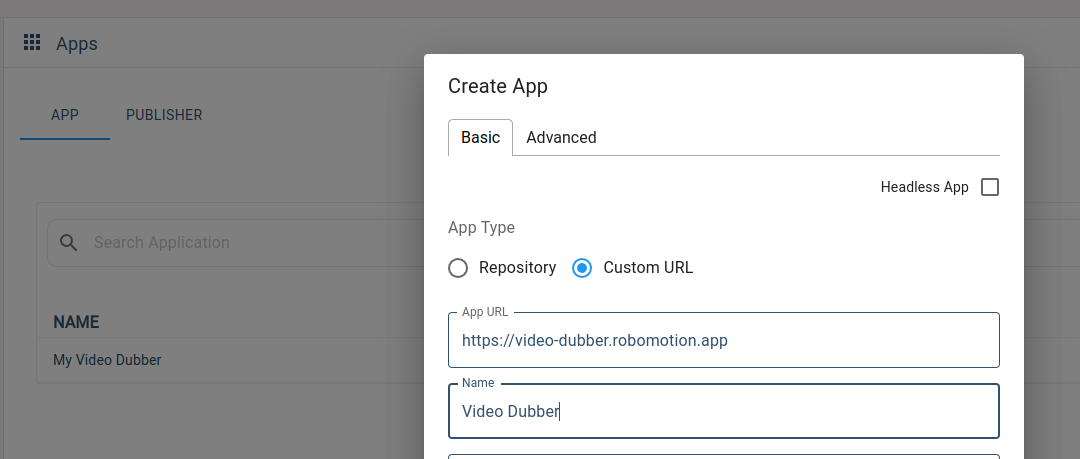
Task: Switch to the Advanced tab
Action: tap(561, 137)
